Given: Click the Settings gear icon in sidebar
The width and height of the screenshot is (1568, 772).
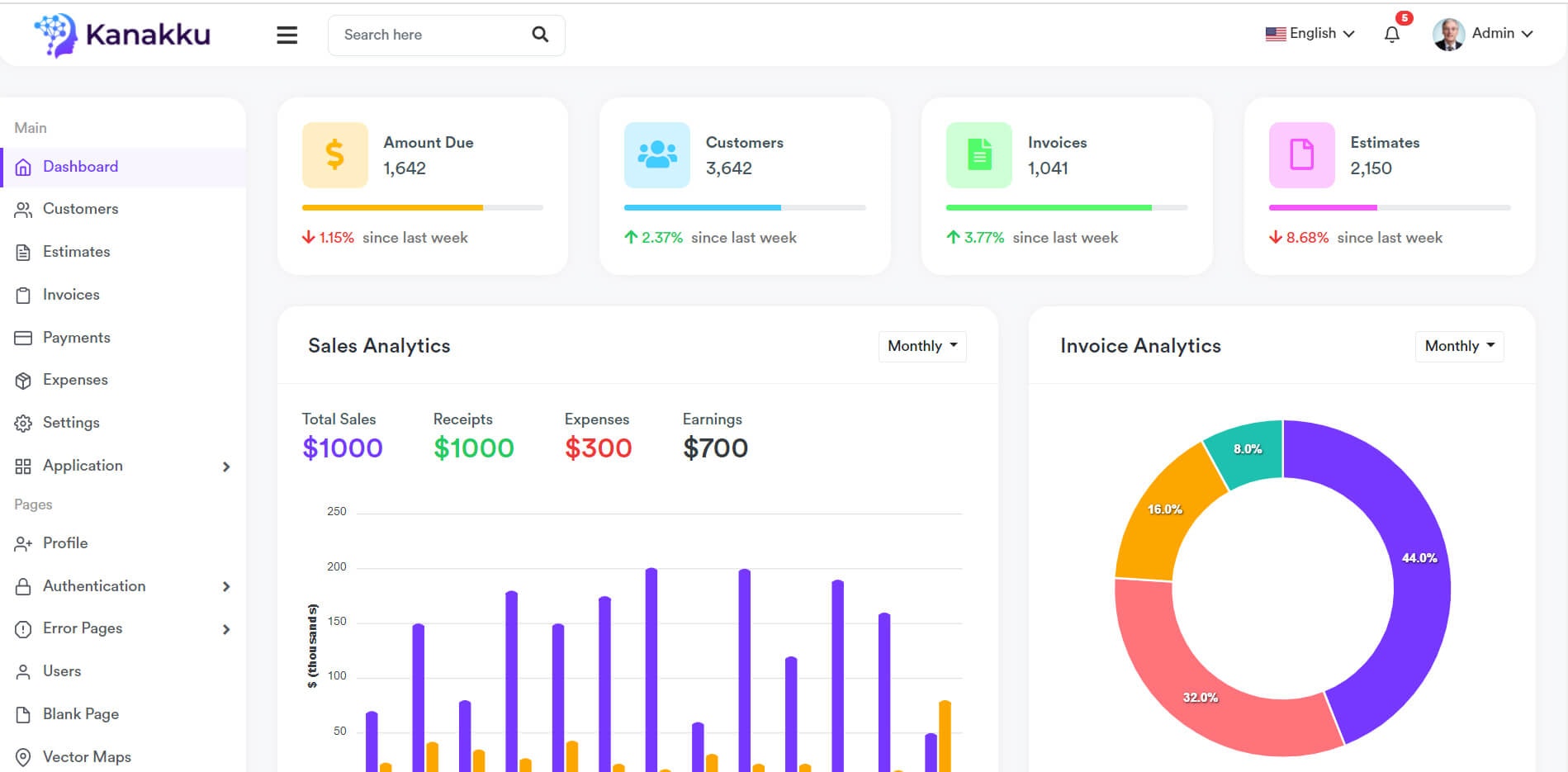Looking at the screenshot, I should click(x=23, y=424).
